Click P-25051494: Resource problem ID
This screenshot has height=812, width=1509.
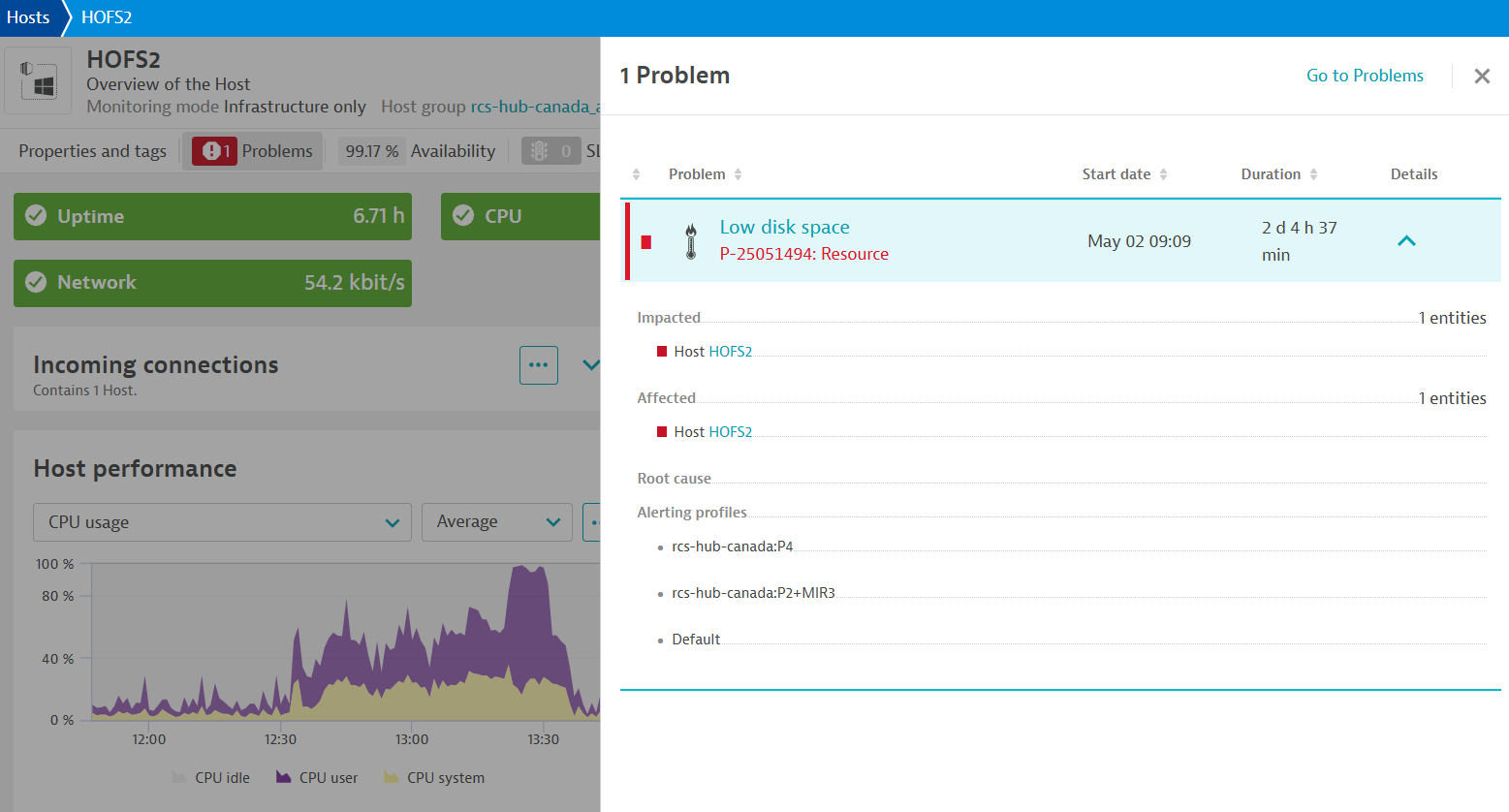[x=804, y=254]
